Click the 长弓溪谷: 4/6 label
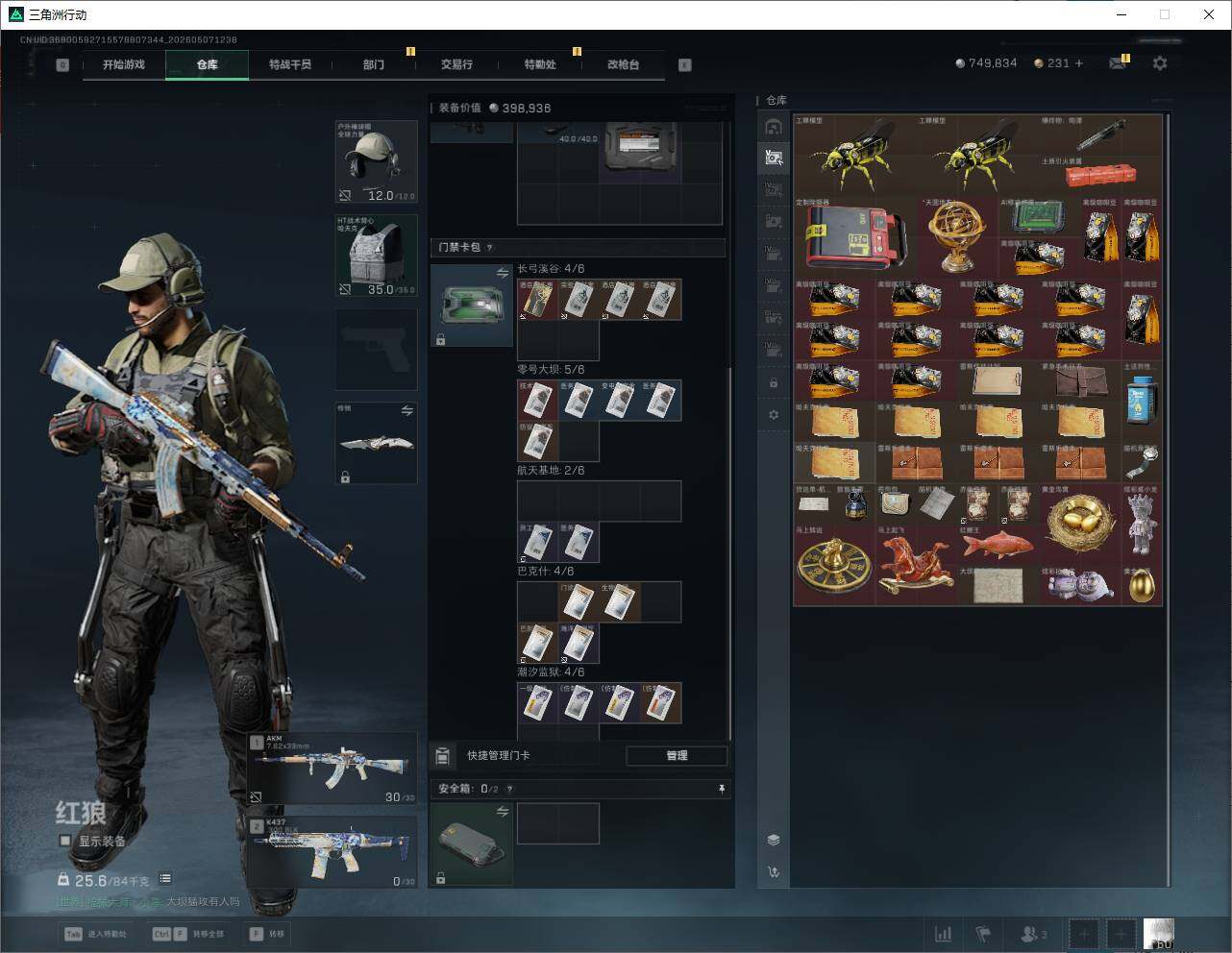 [551, 269]
